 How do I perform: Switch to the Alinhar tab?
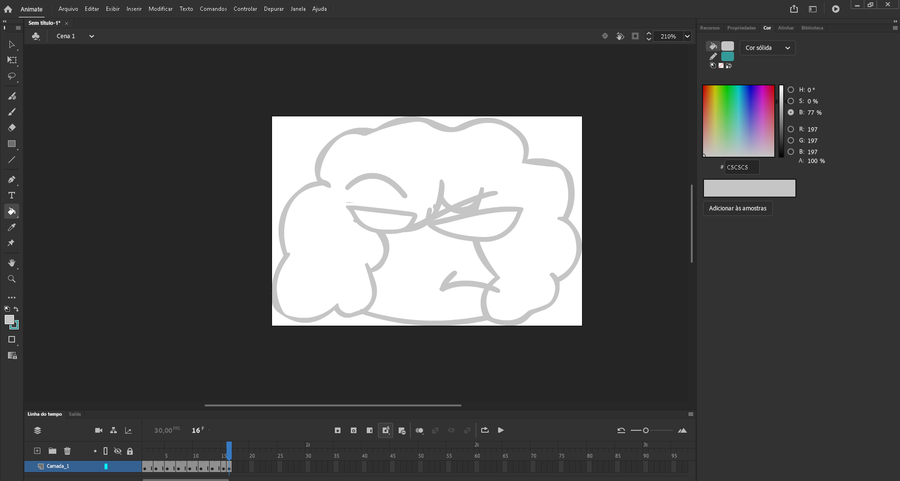(x=786, y=28)
